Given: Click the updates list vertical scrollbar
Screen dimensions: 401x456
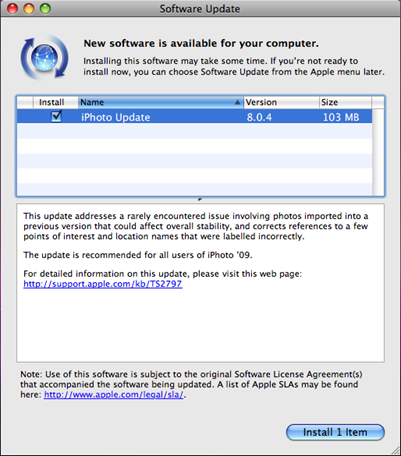Looking at the screenshot, I should tap(378, 152).
